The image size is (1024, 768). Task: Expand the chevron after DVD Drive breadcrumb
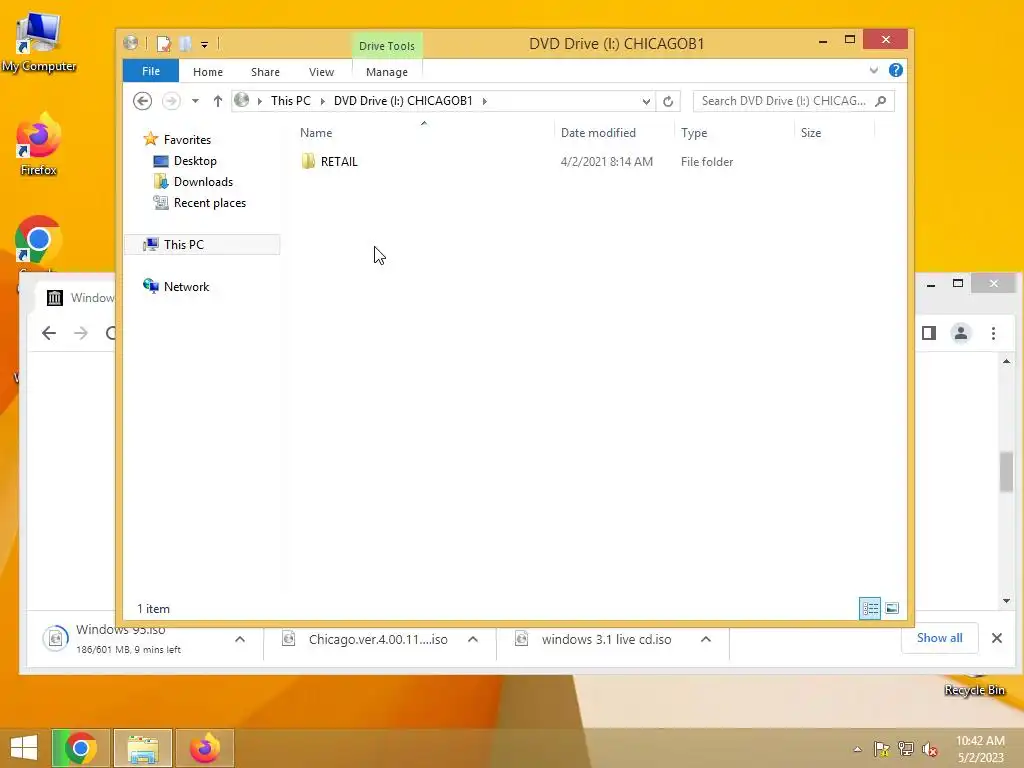point(485,101)
